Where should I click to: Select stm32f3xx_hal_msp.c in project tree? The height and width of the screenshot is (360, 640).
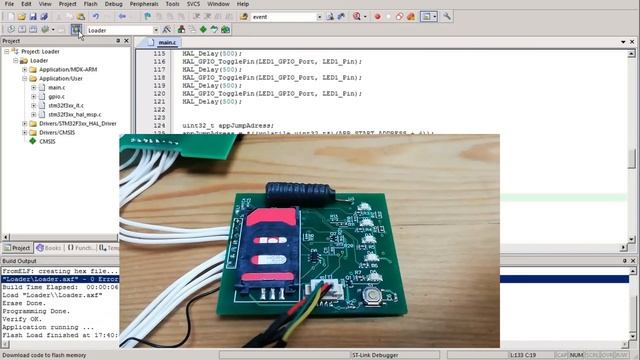point(74,114)
